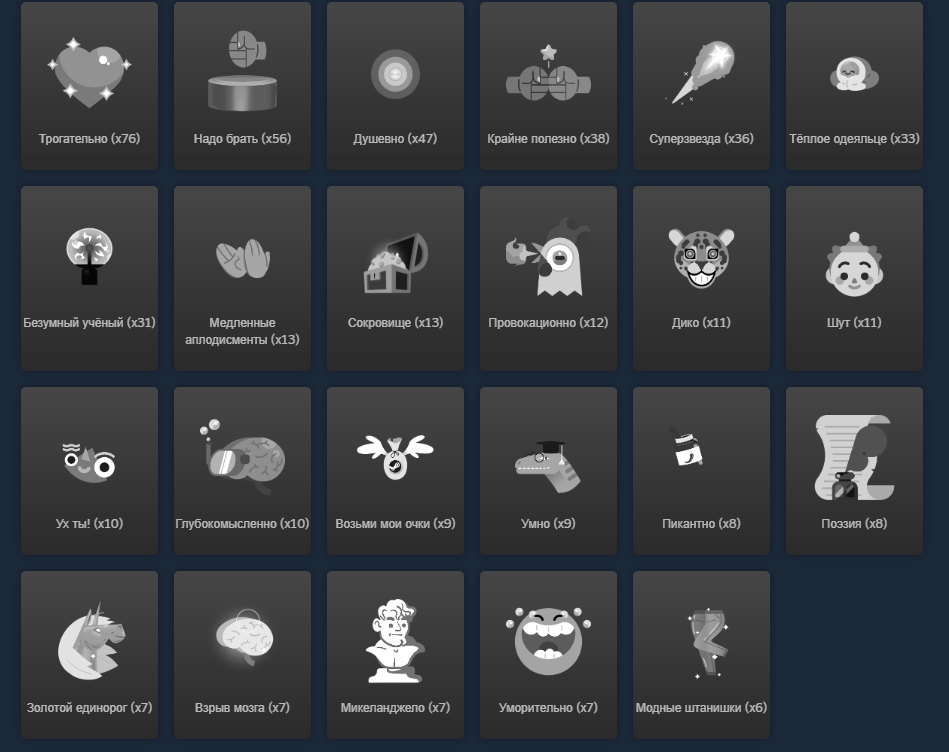The width and height of the screenshot is (949, 752).
Task: Select the Поэзия scroll and inkwell icon
Action: tap(854, 457)
